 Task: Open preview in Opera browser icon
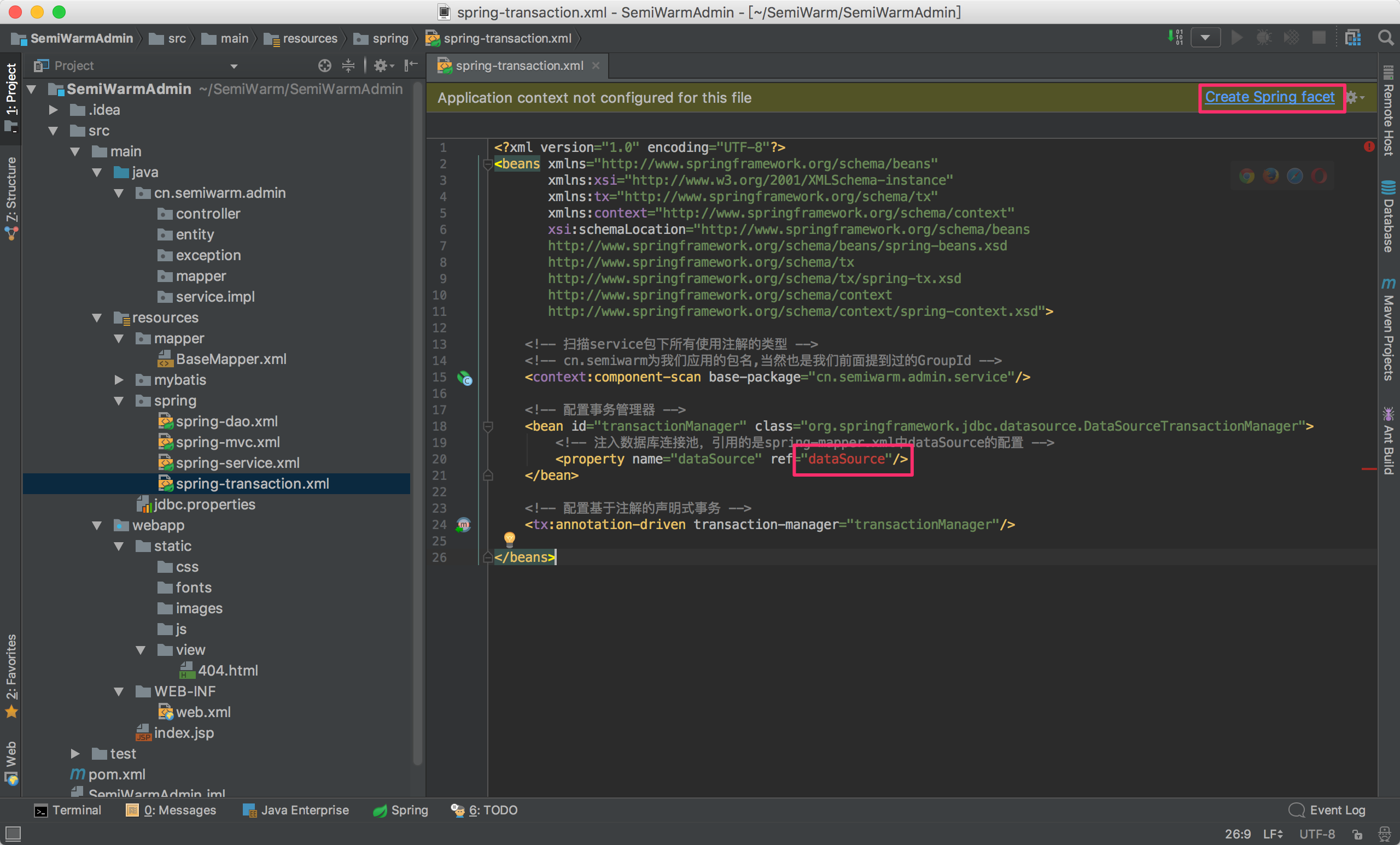tap(1319, 177)
